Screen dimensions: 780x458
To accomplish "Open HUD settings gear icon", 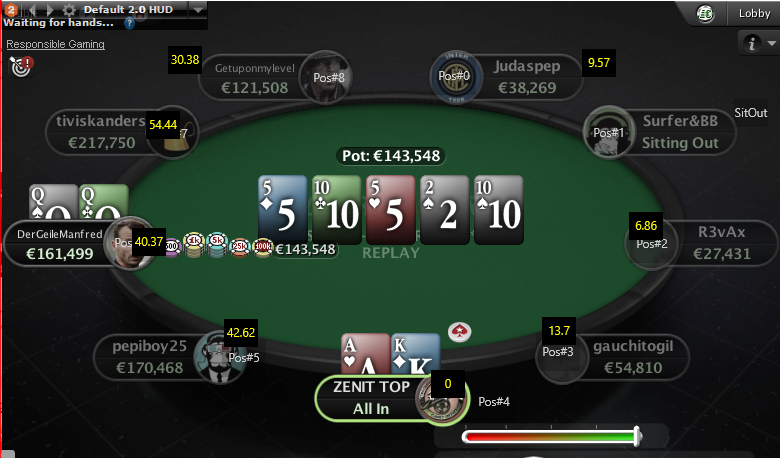I will (69, 10).
